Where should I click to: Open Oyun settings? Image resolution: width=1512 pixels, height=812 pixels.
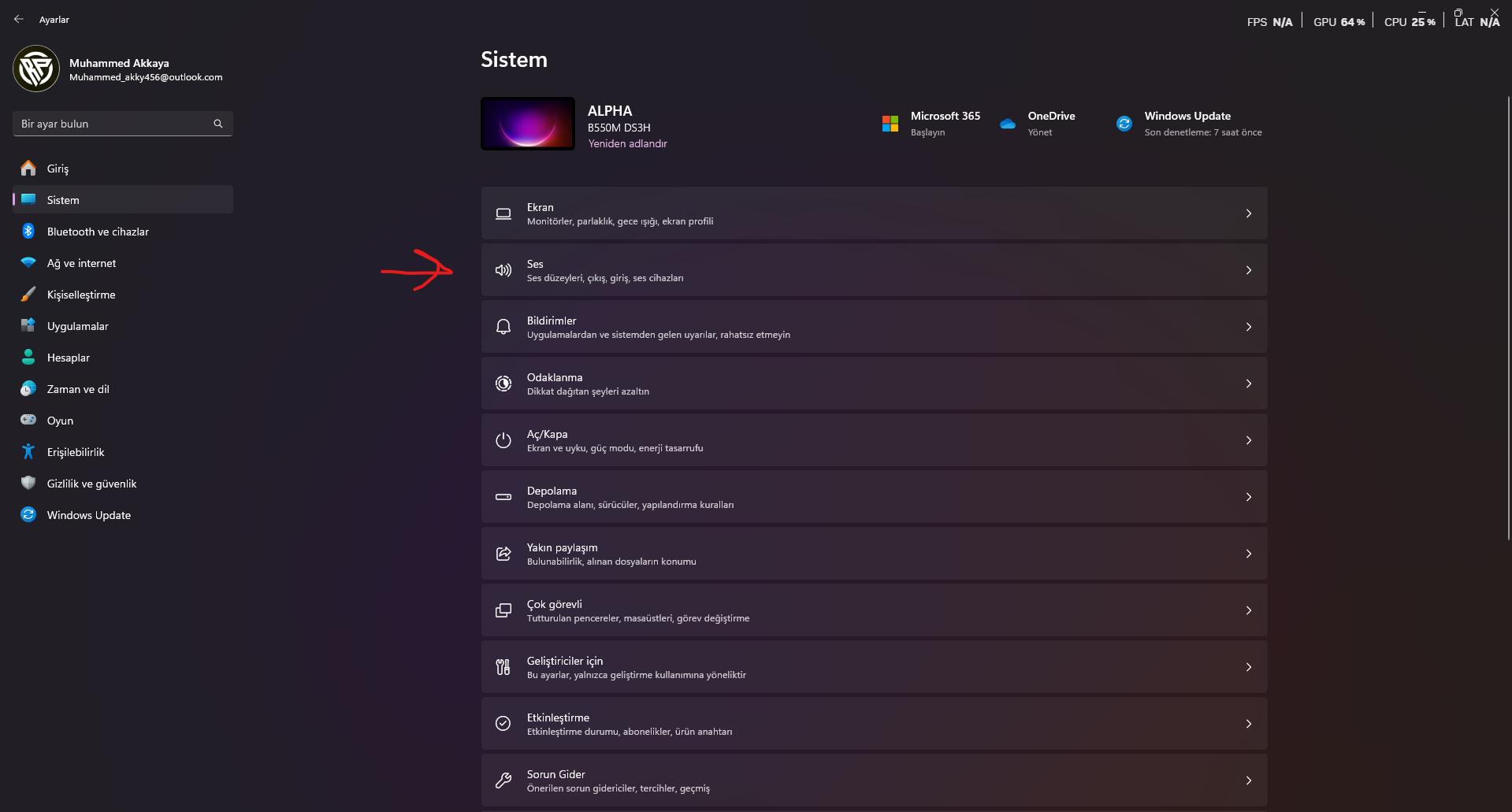(123, 420)
